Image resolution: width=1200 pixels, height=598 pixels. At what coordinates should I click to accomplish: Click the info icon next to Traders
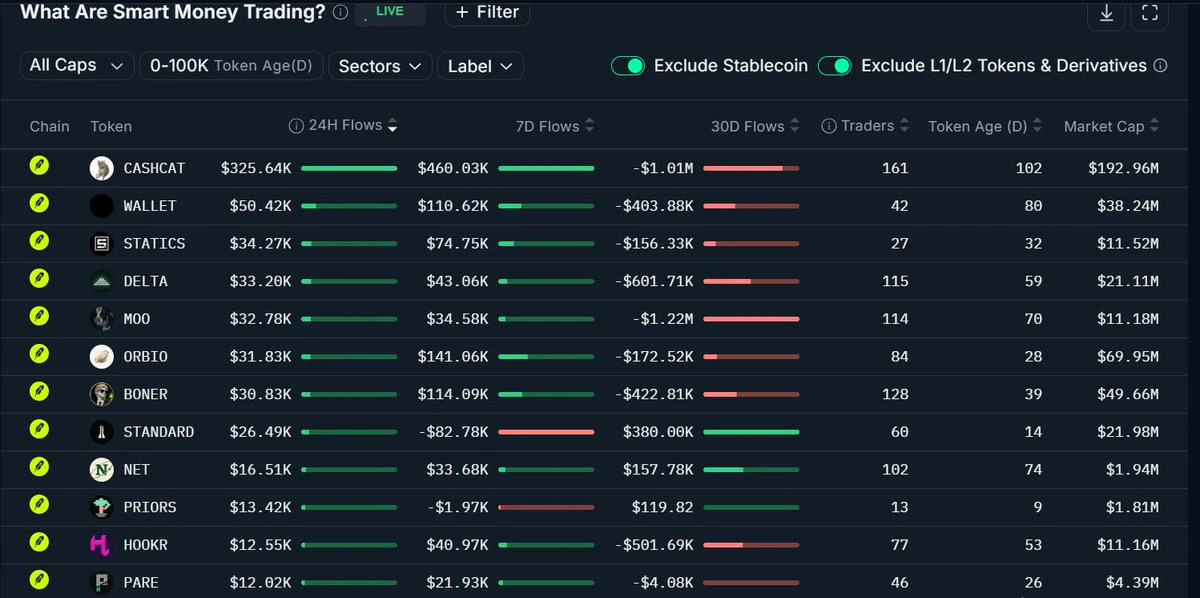pos(829,126)
